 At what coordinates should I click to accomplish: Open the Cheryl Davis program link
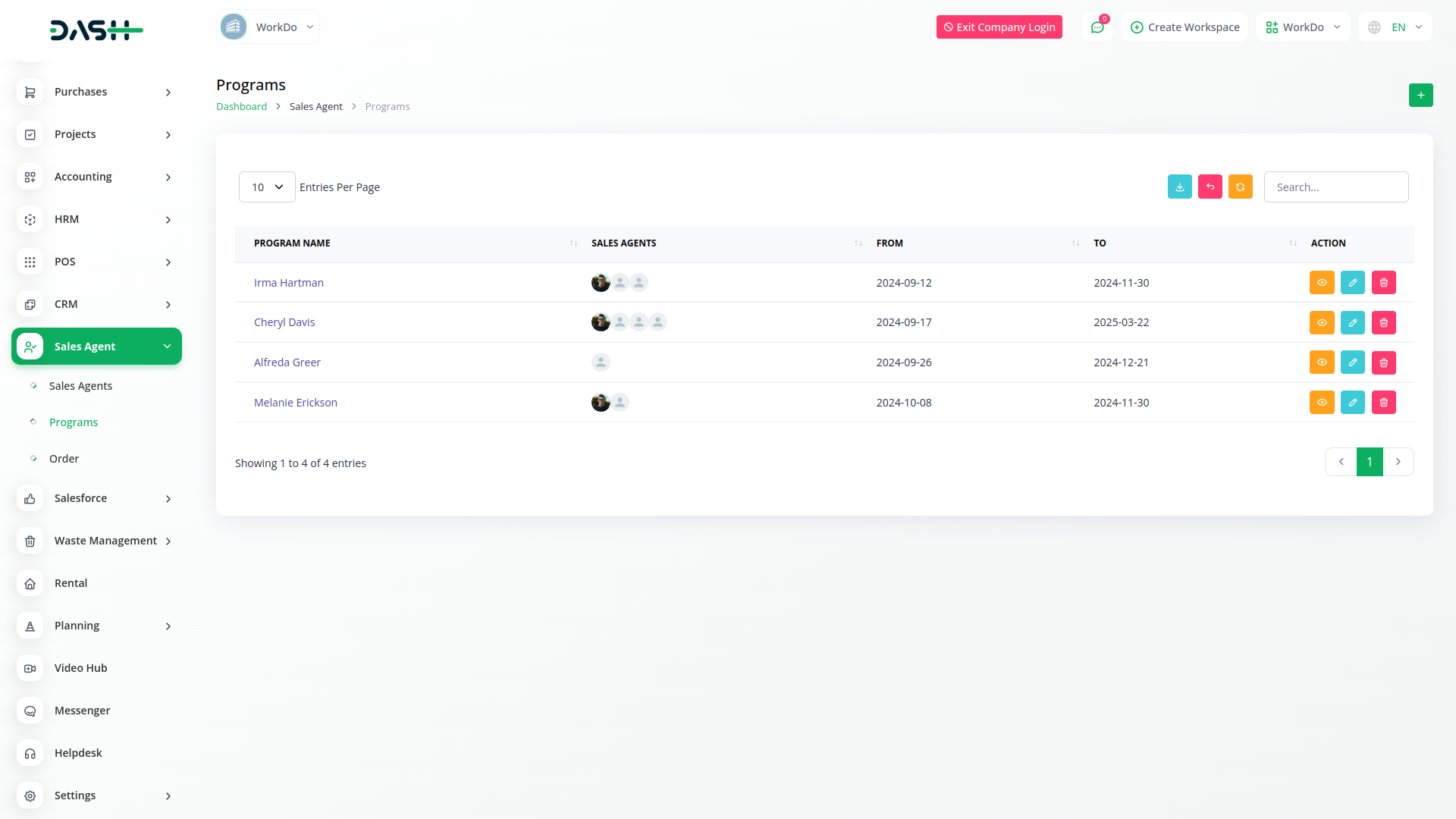284,322
